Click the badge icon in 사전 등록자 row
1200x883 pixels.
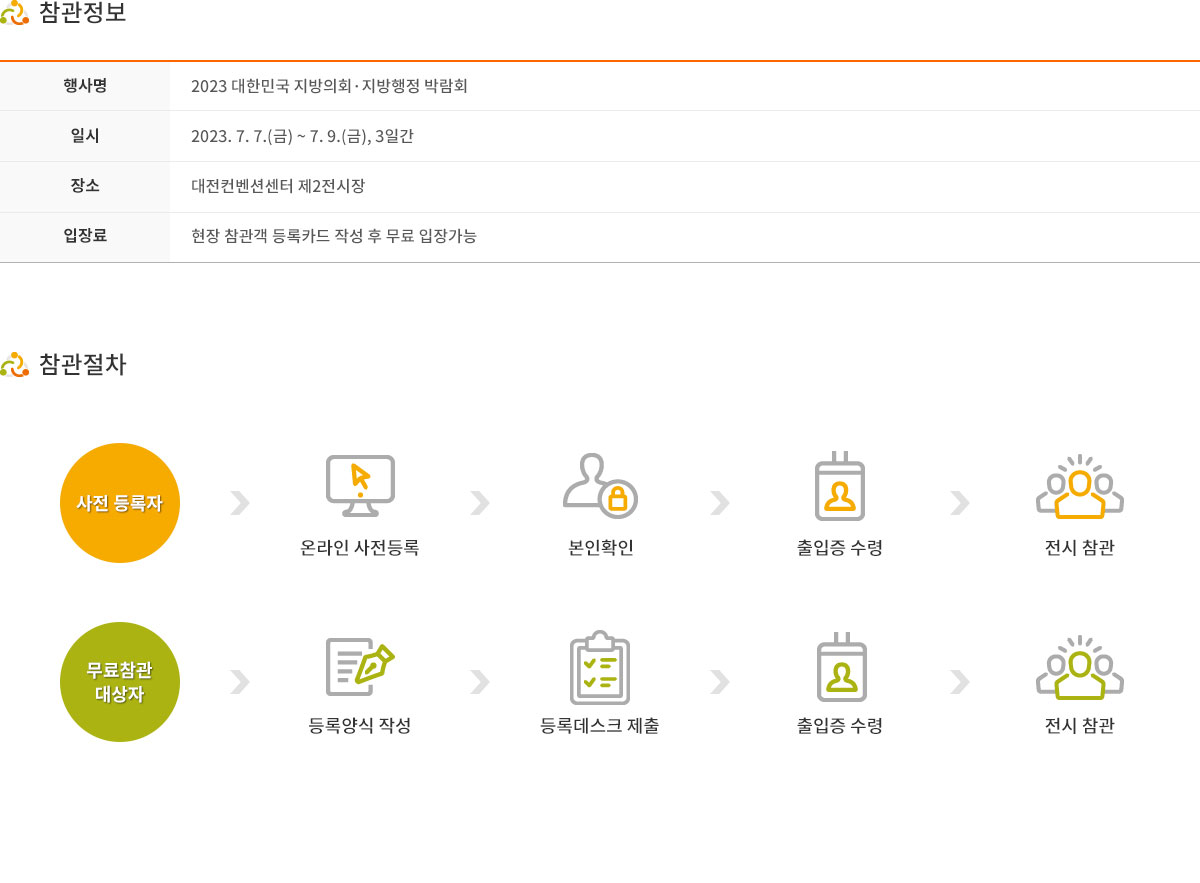(840, 485)
